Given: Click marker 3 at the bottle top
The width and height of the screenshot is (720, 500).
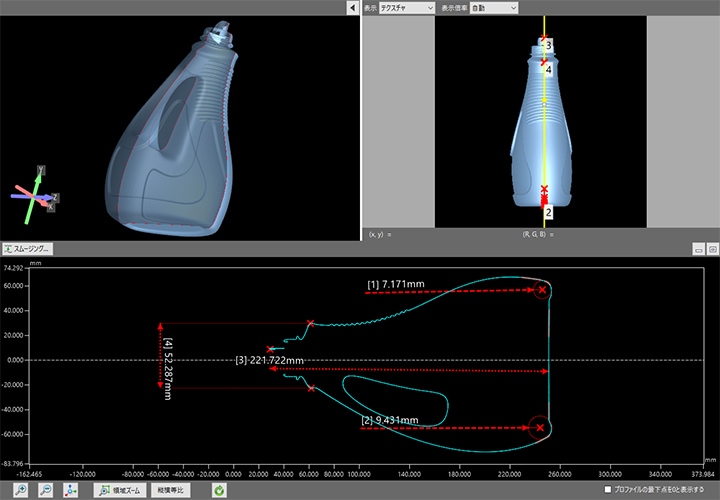Looking at the screenshot, I should coord(547,45).
